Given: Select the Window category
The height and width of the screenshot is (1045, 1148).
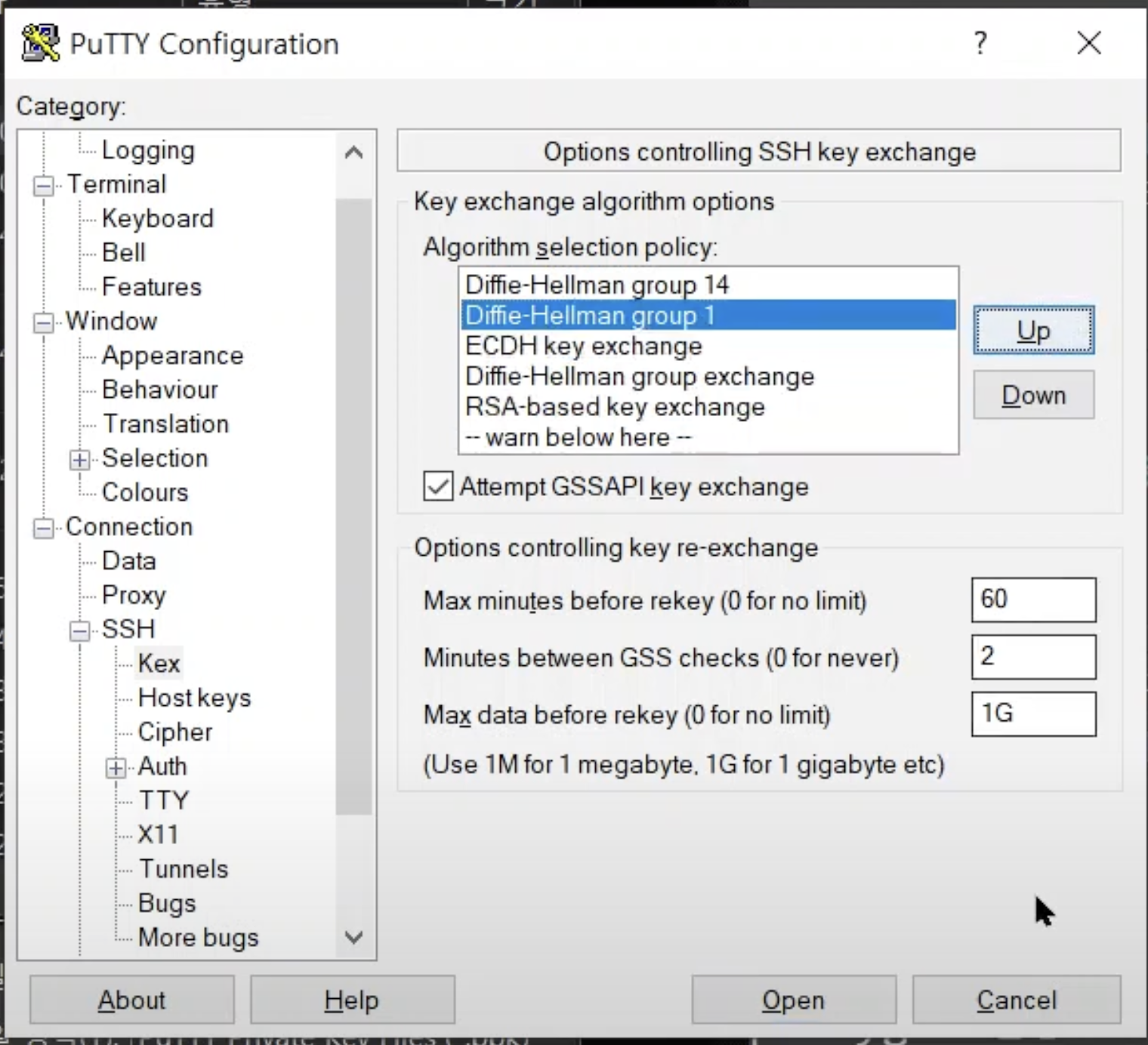Looking at the screenshot, I should tap(112, 321).
